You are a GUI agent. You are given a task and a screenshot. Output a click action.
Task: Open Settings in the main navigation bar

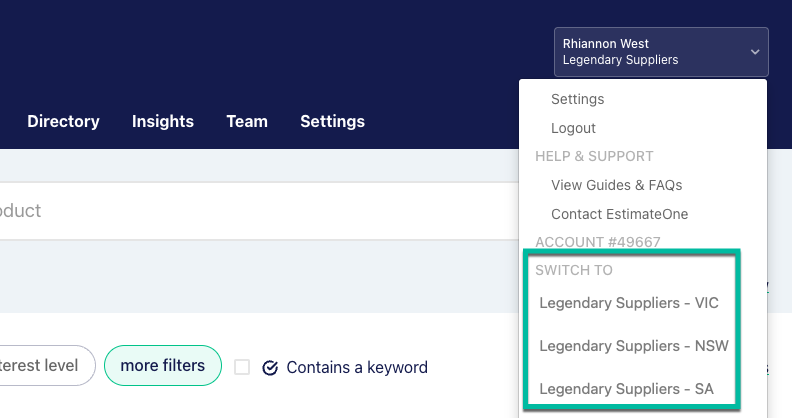[x=332, y=121]
